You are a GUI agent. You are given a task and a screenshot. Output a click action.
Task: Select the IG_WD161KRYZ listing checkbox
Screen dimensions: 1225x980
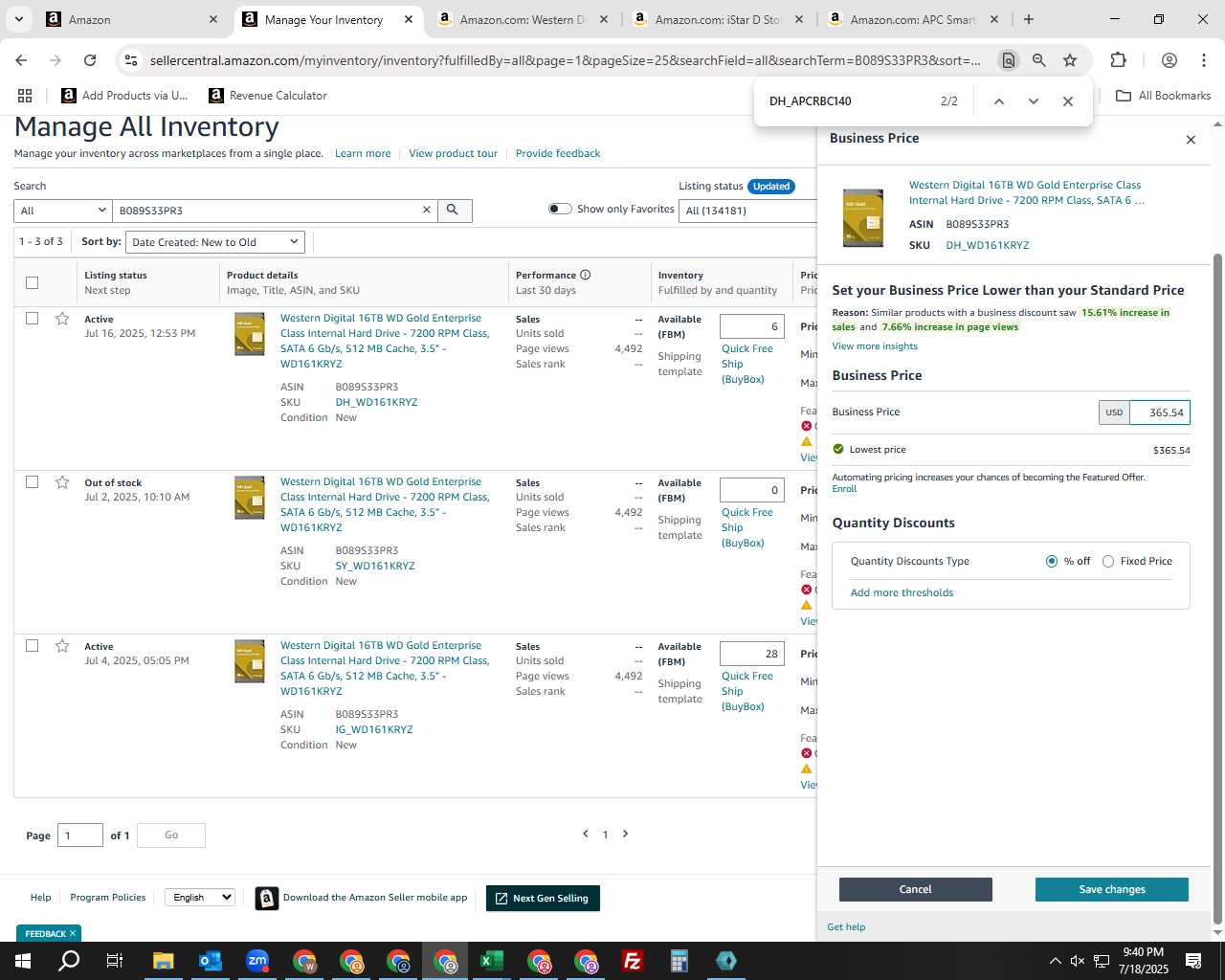tap(32, 646)
